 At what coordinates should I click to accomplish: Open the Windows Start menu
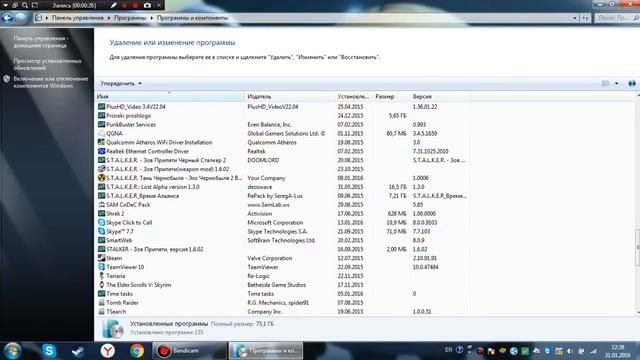tap(12, 351)
